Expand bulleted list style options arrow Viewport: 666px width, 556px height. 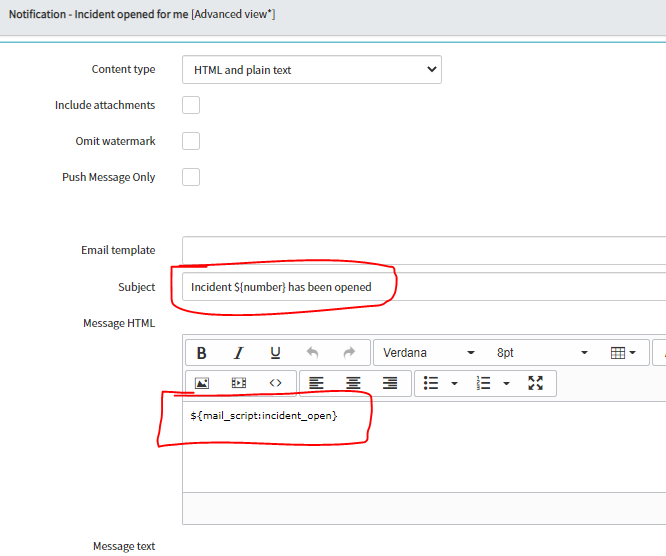(x=454, y=384)
